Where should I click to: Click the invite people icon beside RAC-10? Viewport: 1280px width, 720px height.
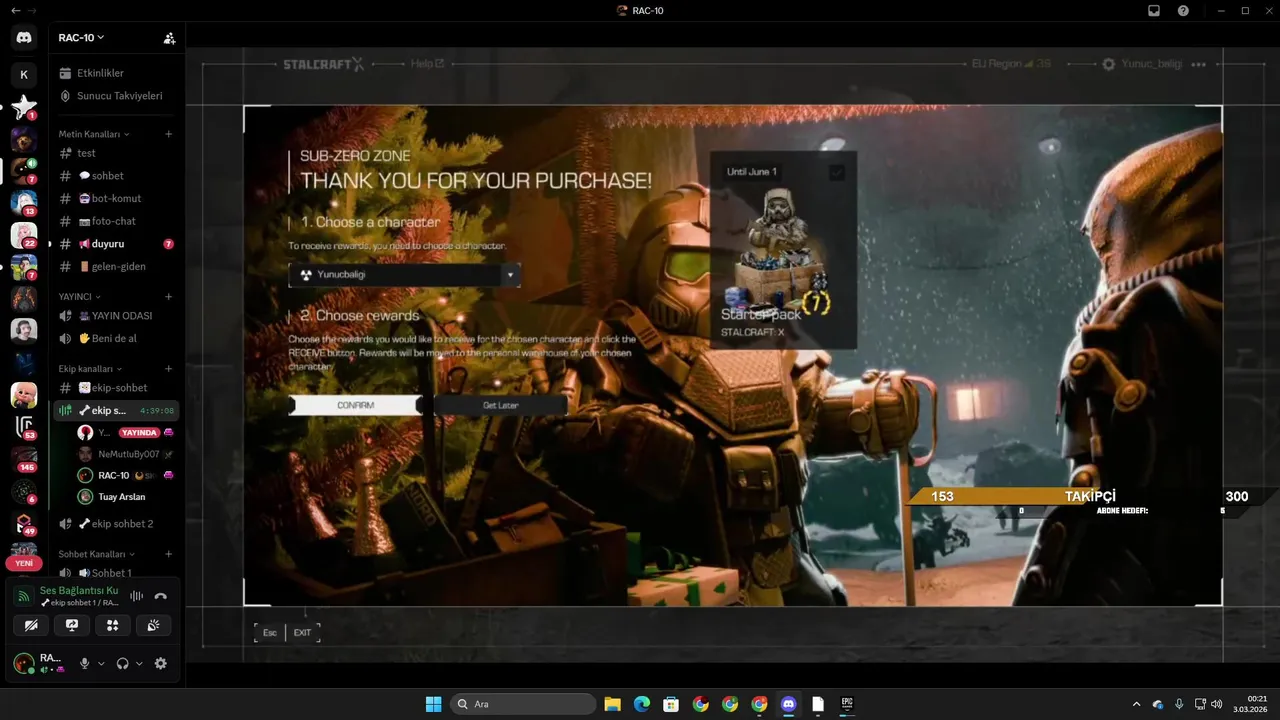[x=169, y=38]
